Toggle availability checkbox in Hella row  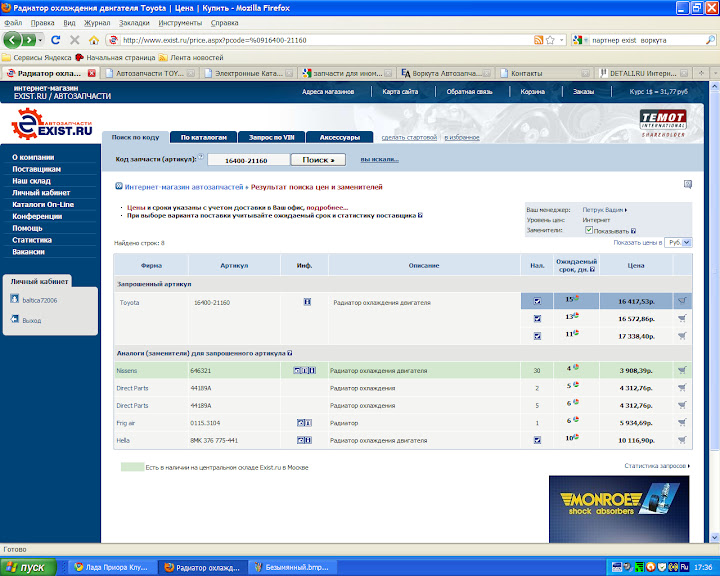[537, 440]
